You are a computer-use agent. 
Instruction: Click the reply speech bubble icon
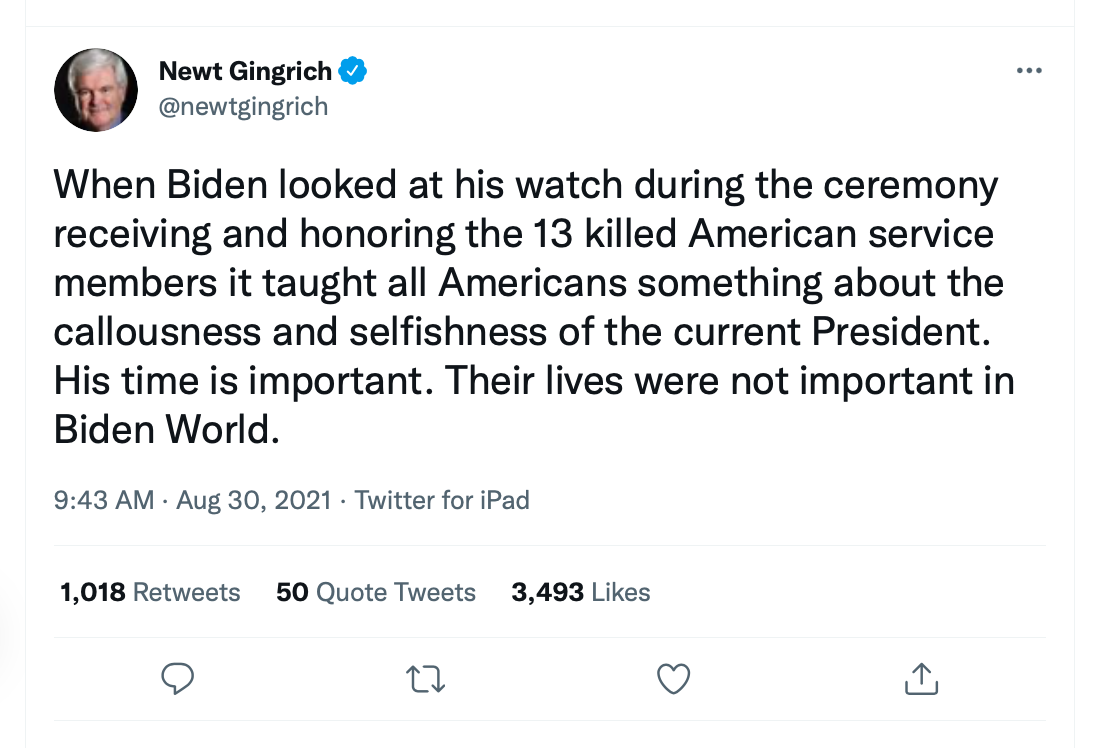tap(177, 680)
